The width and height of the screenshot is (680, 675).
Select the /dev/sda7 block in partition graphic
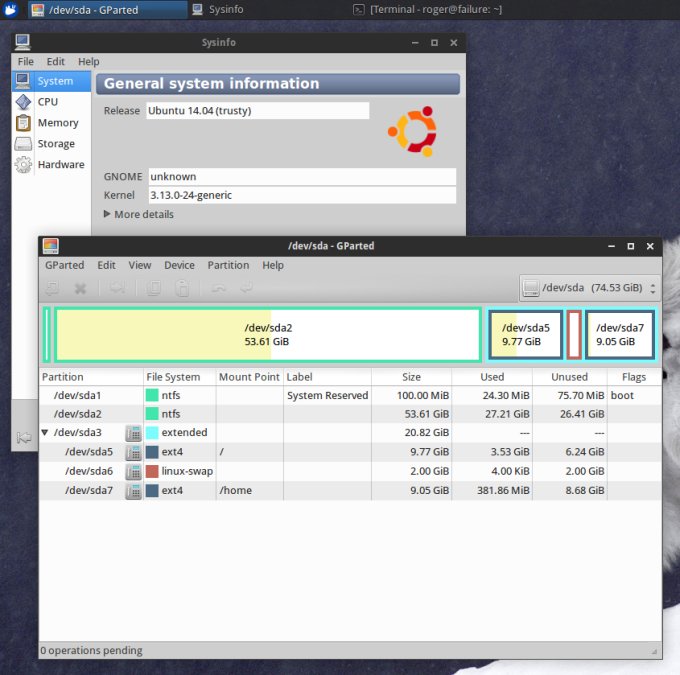(x=620, y=334)
